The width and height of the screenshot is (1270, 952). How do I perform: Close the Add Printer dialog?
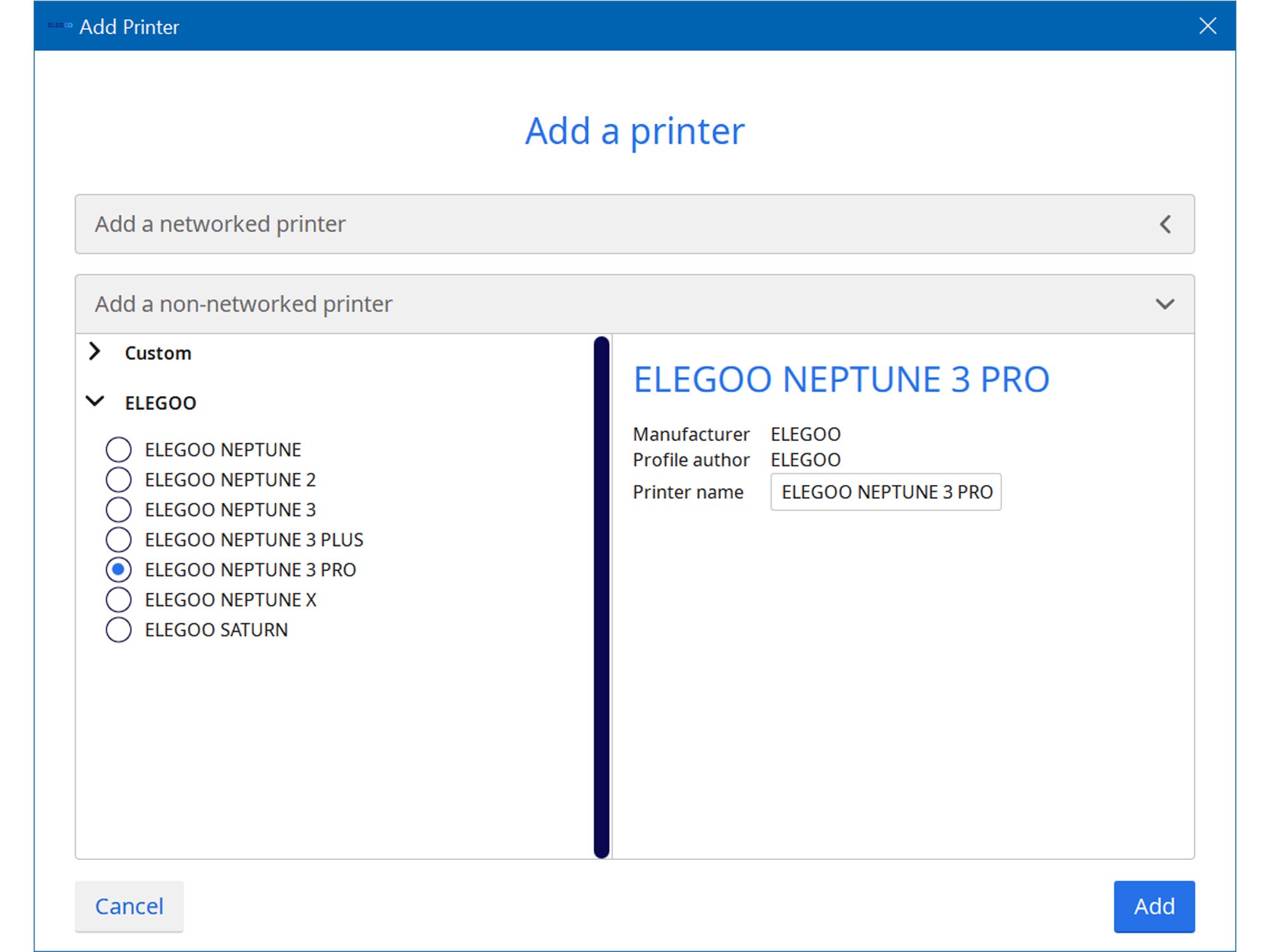pyautogui.click(x=1207, y=26)
